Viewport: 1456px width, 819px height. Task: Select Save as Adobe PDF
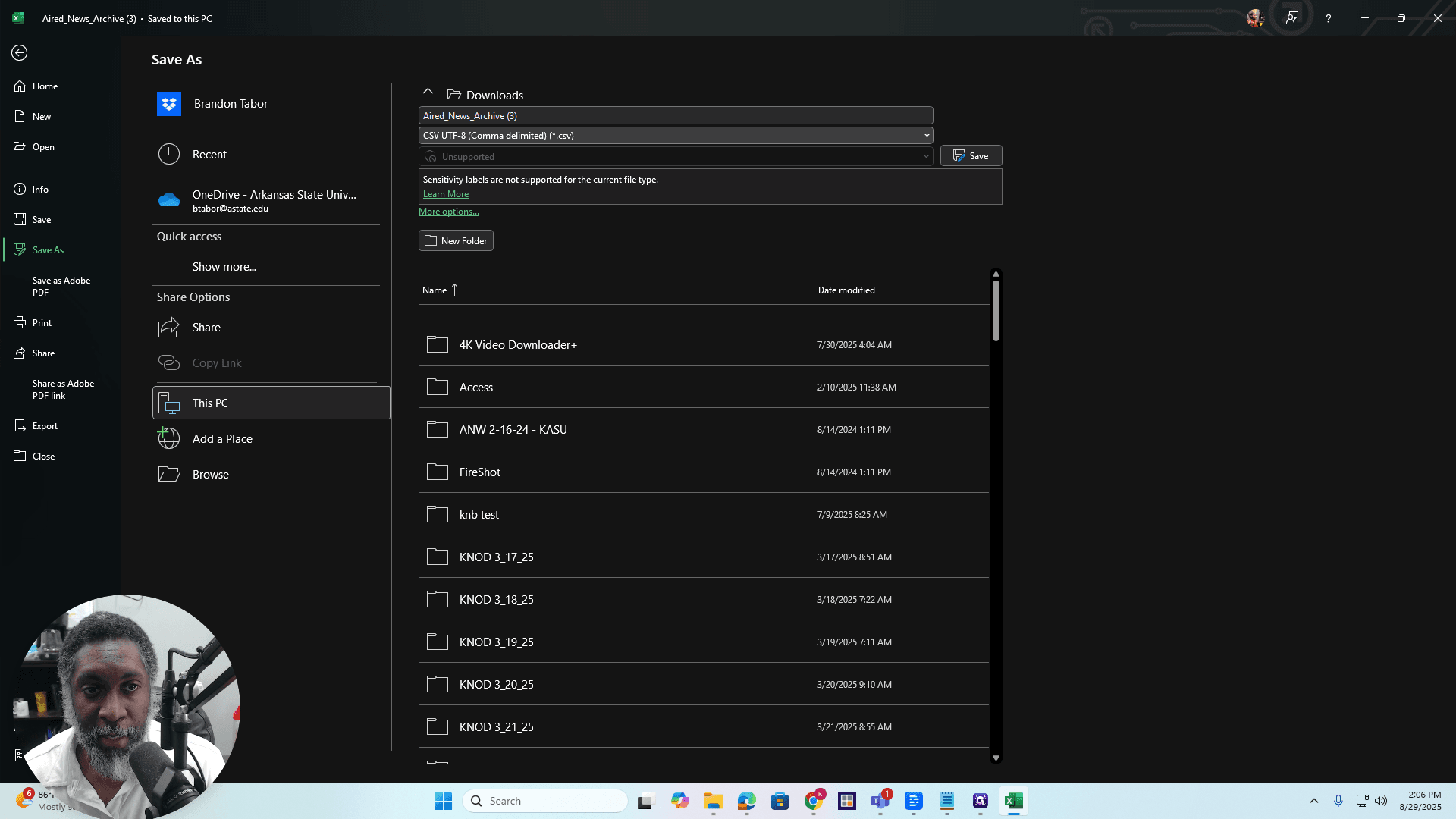point(61,287)
